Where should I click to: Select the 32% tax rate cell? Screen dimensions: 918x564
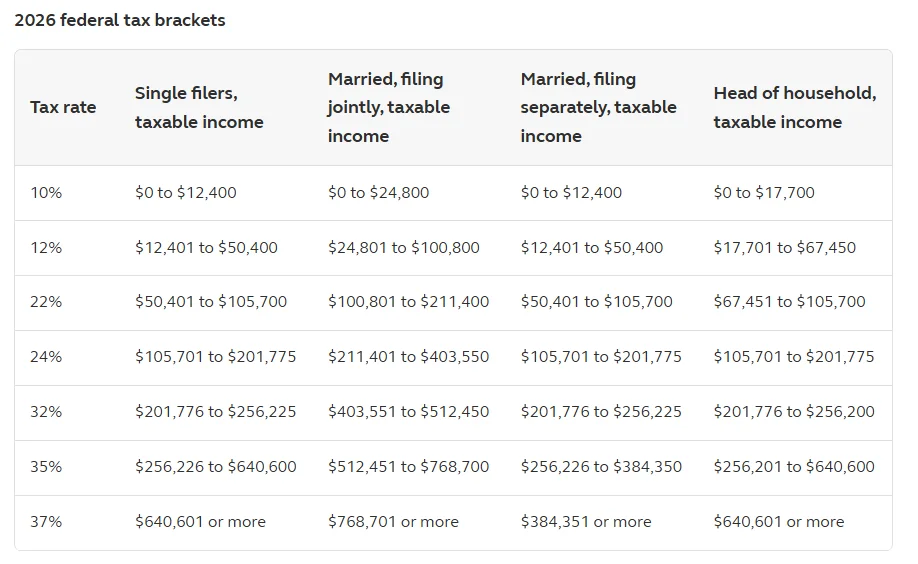(x=46, y=411)
